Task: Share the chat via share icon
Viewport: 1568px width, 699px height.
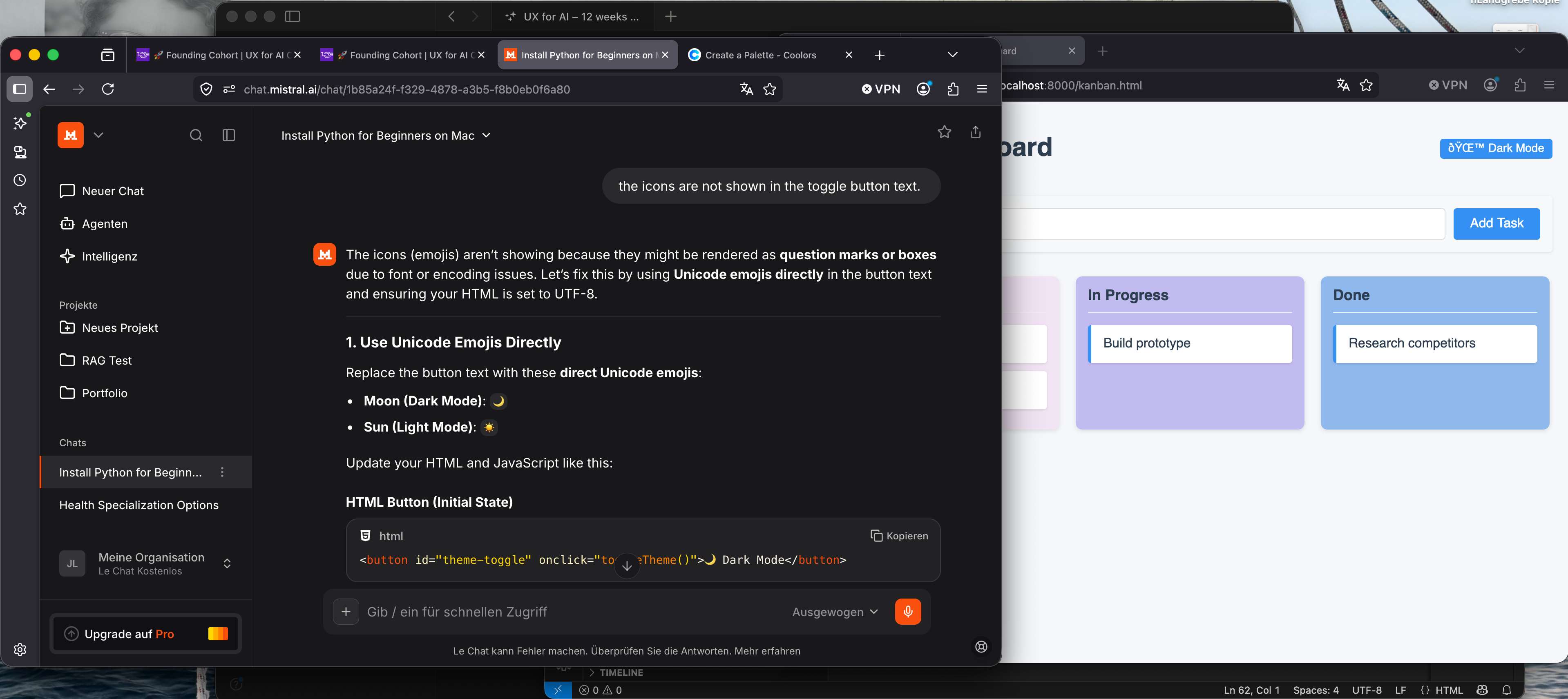Action: (976, 132)
